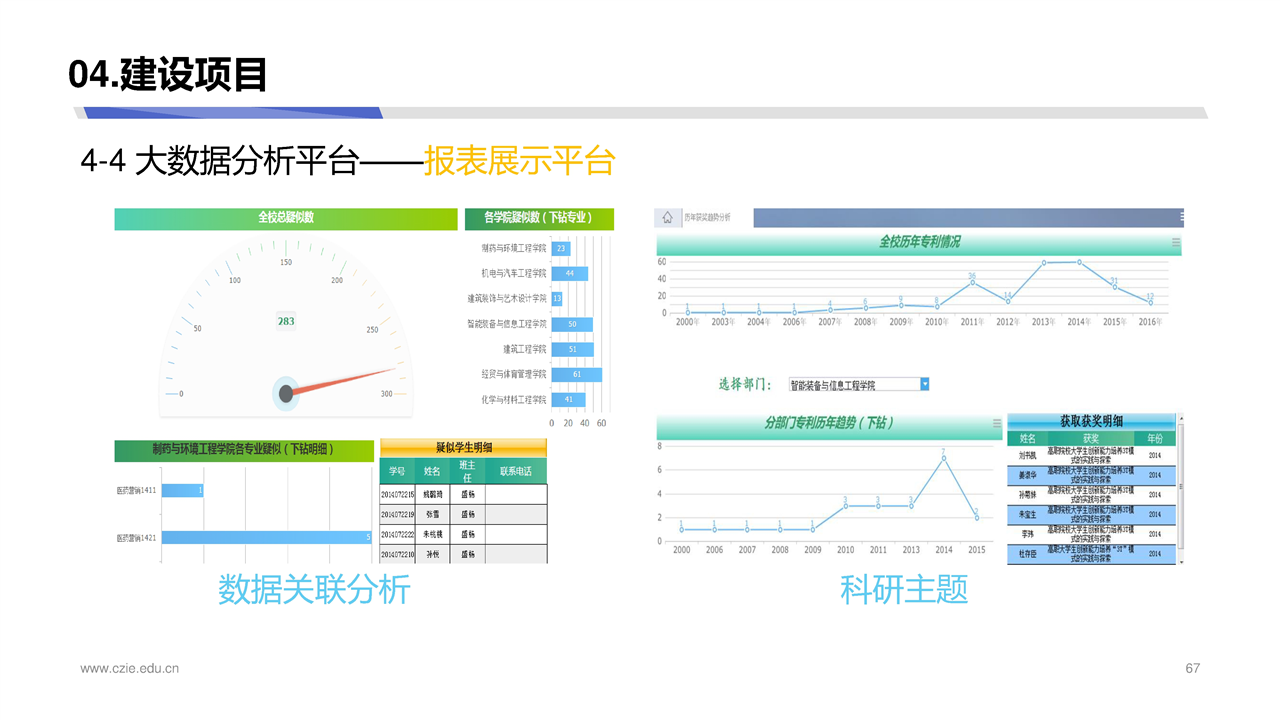The image size is (1280, 720).
Task: Drill into 医药营销1421 bar showing 5
Action: 267,538
